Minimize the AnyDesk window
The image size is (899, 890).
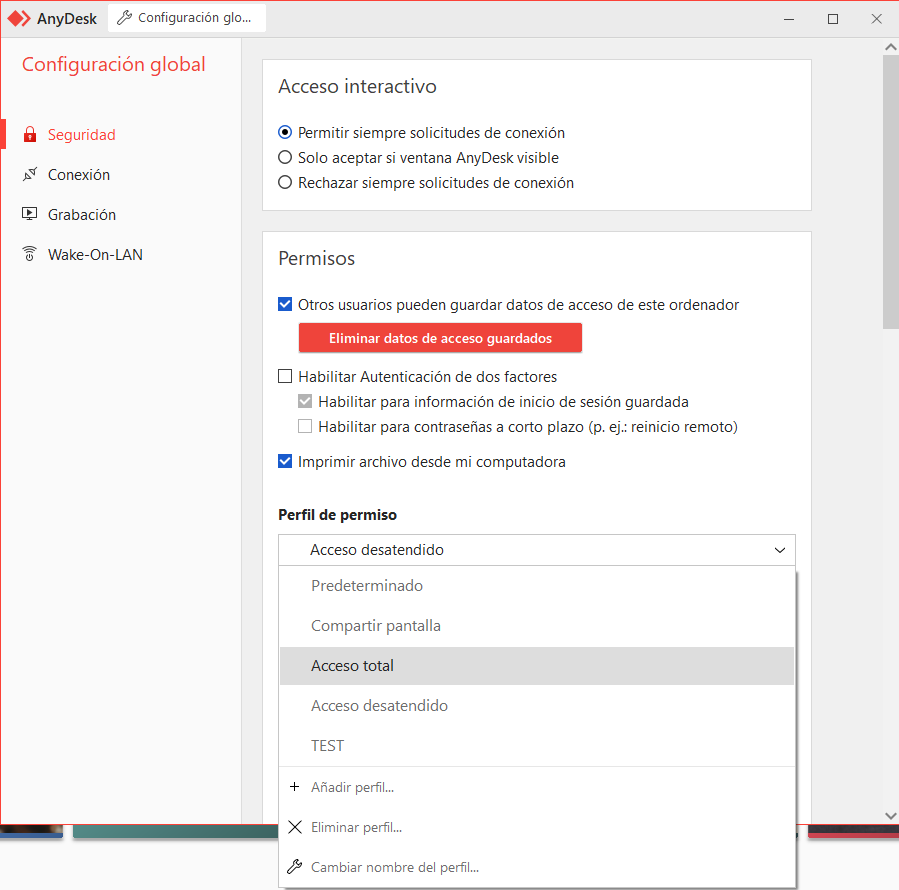click(x=789, y=19)
